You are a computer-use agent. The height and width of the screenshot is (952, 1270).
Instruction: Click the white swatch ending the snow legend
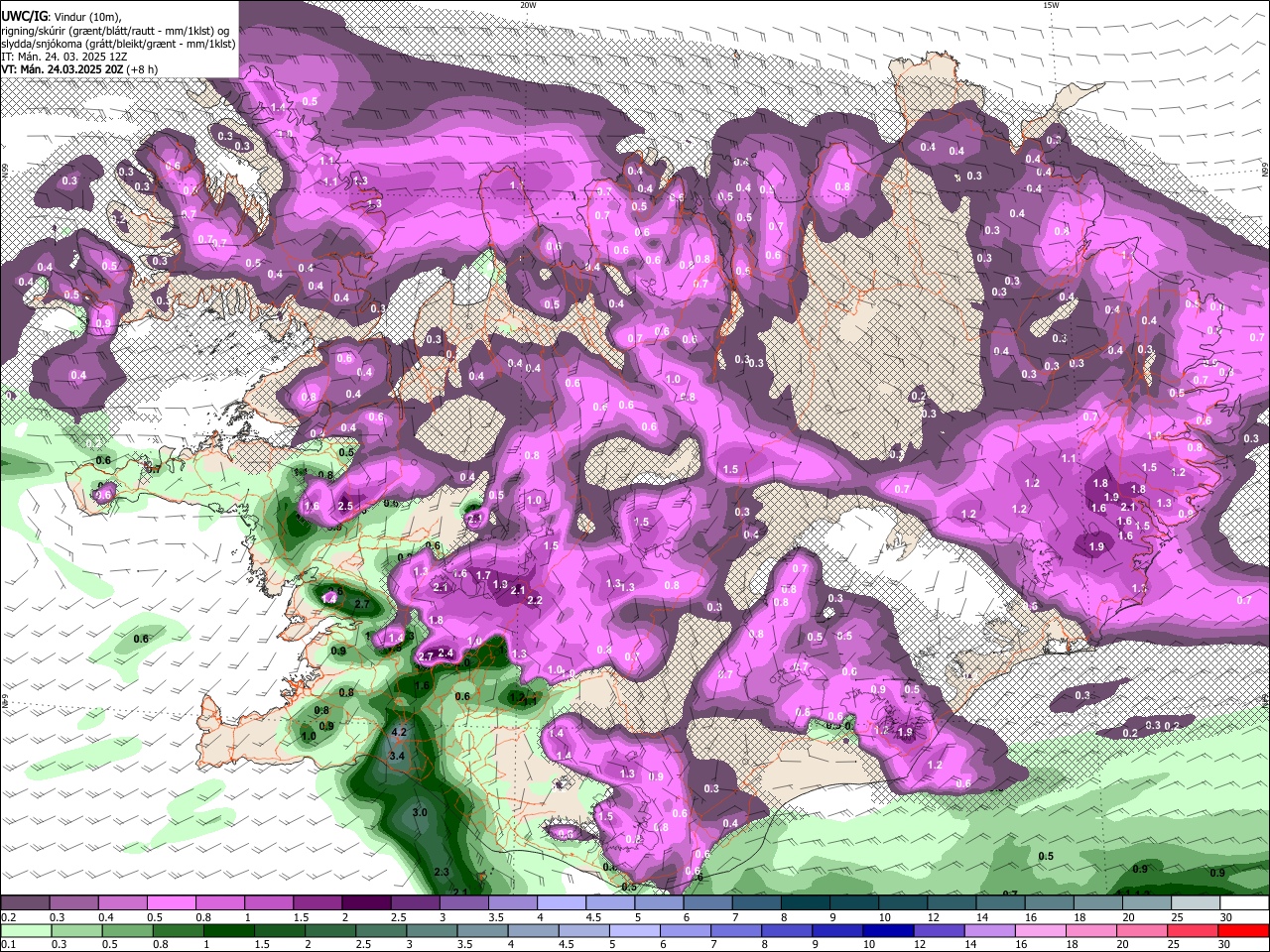[x=1244, y=902]
